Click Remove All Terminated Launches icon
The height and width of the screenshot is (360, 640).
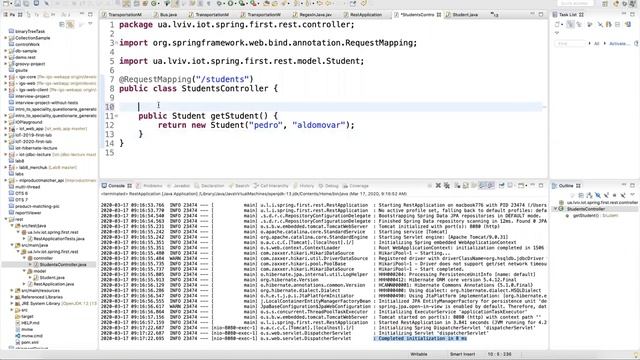(x=447, y=186)
